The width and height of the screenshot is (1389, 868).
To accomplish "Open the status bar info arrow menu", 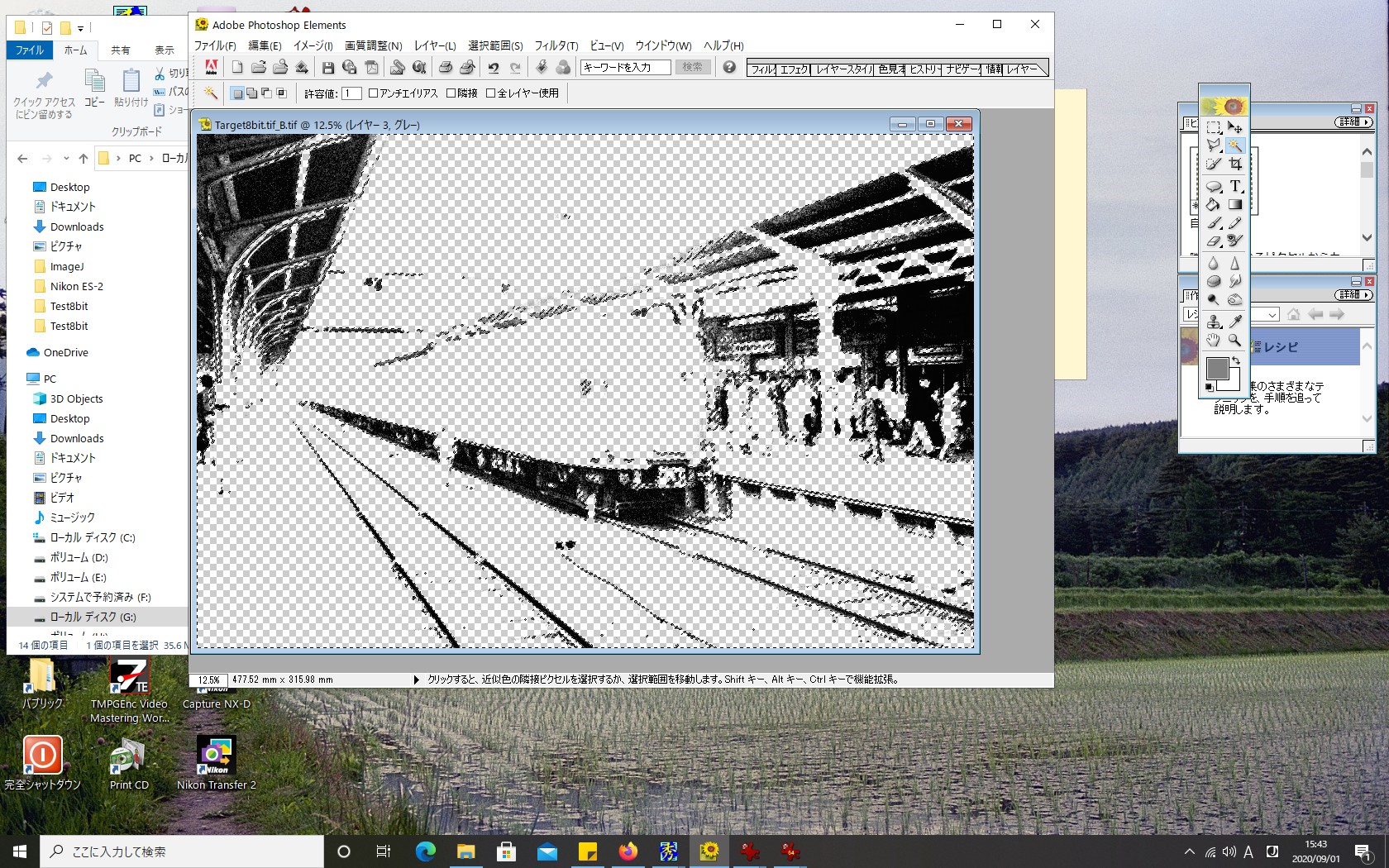I will tap(417, 680).
